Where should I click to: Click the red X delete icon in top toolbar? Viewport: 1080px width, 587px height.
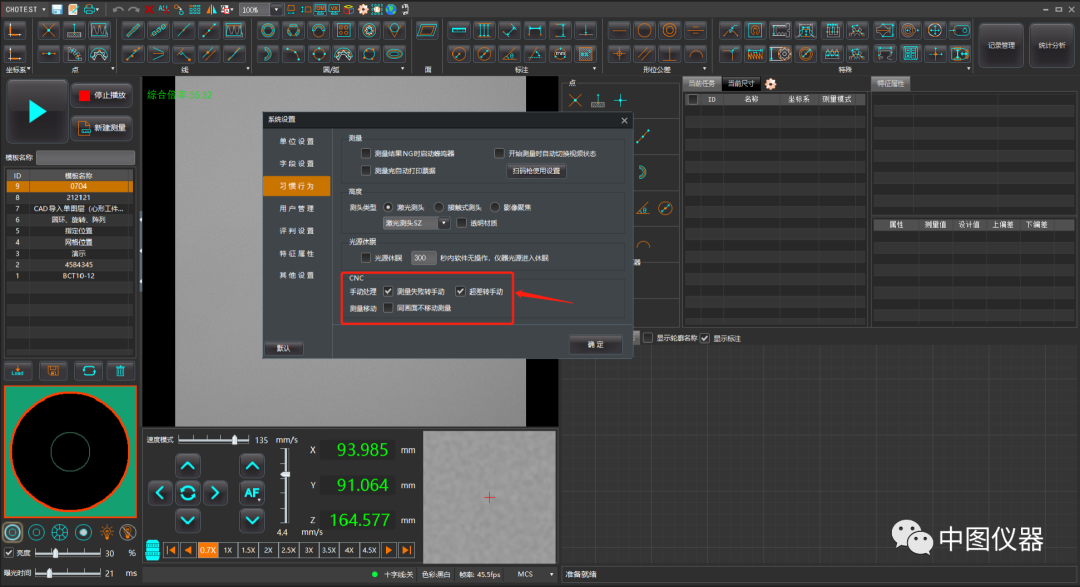(x=149, y=9)
